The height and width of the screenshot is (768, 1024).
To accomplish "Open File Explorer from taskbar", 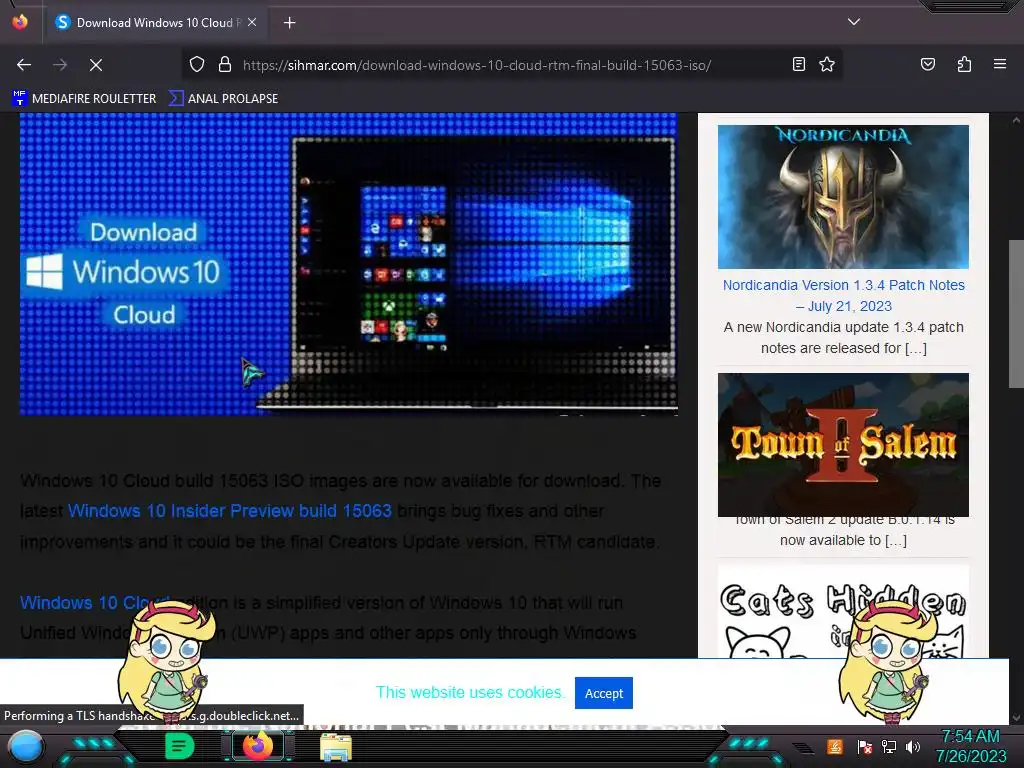I will [336, 747].
